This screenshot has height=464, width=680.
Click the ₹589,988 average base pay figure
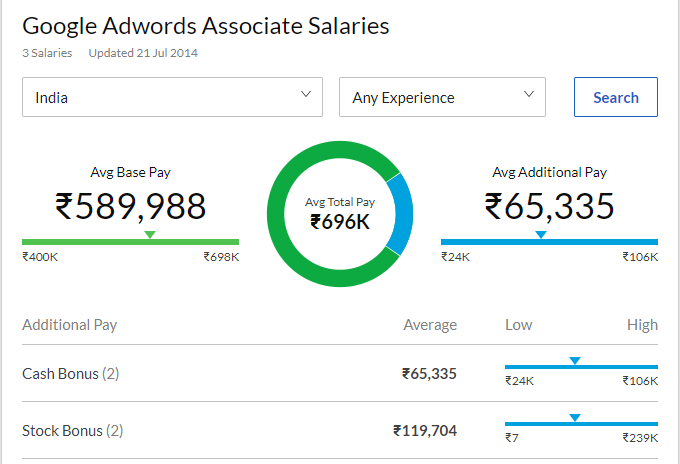pyautogui.click(x=130, y=206)
